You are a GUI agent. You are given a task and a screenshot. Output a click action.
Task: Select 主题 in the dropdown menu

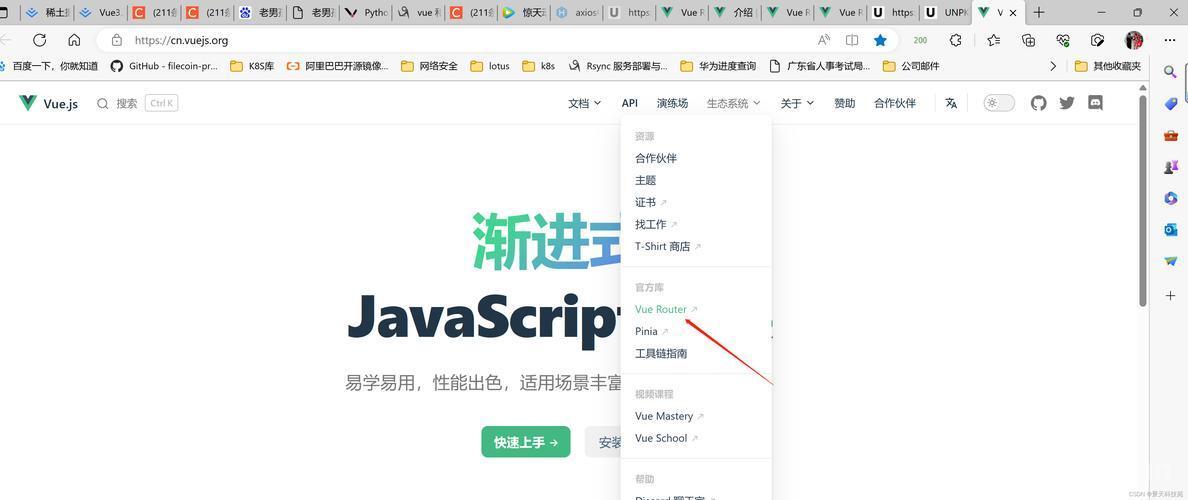(x=646, y=180)
